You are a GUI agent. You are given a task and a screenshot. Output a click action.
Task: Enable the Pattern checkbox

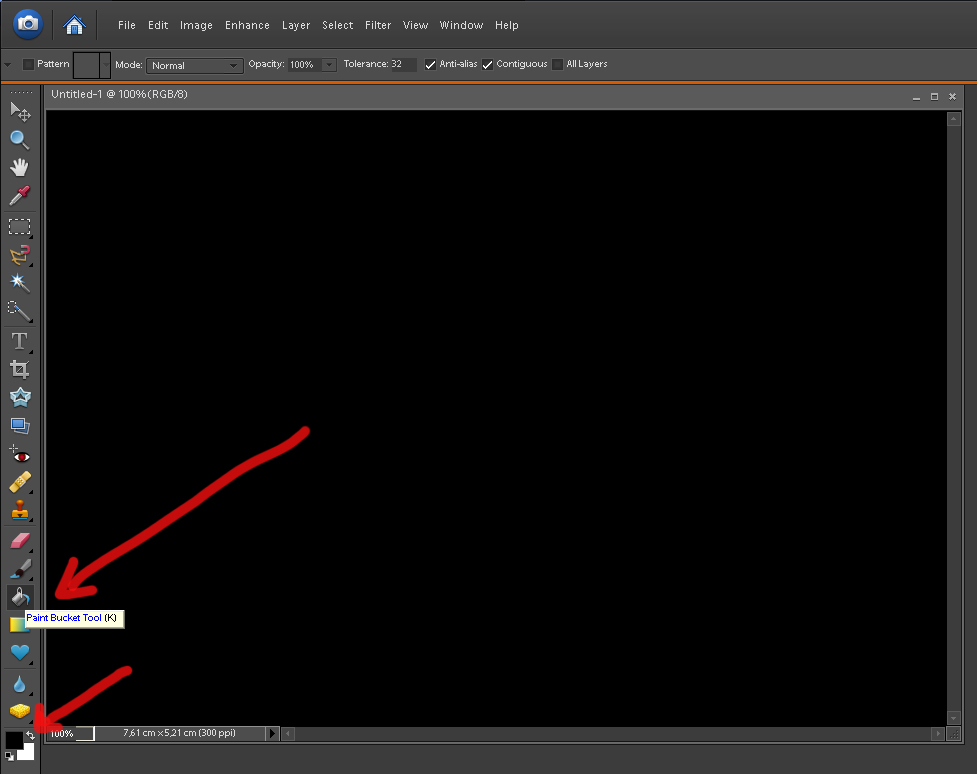click(x=29, y=64)
